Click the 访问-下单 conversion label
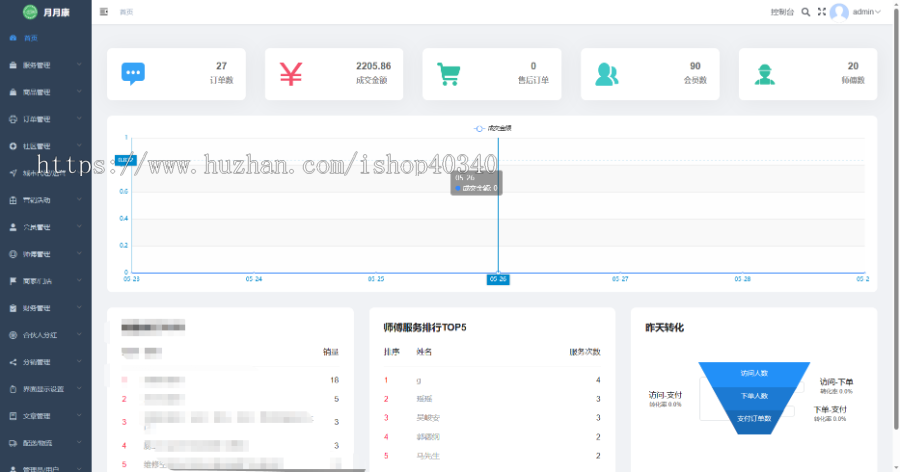The height and width of the screenshot is (472, 900). pyautogui.click(x=836, y=381)
